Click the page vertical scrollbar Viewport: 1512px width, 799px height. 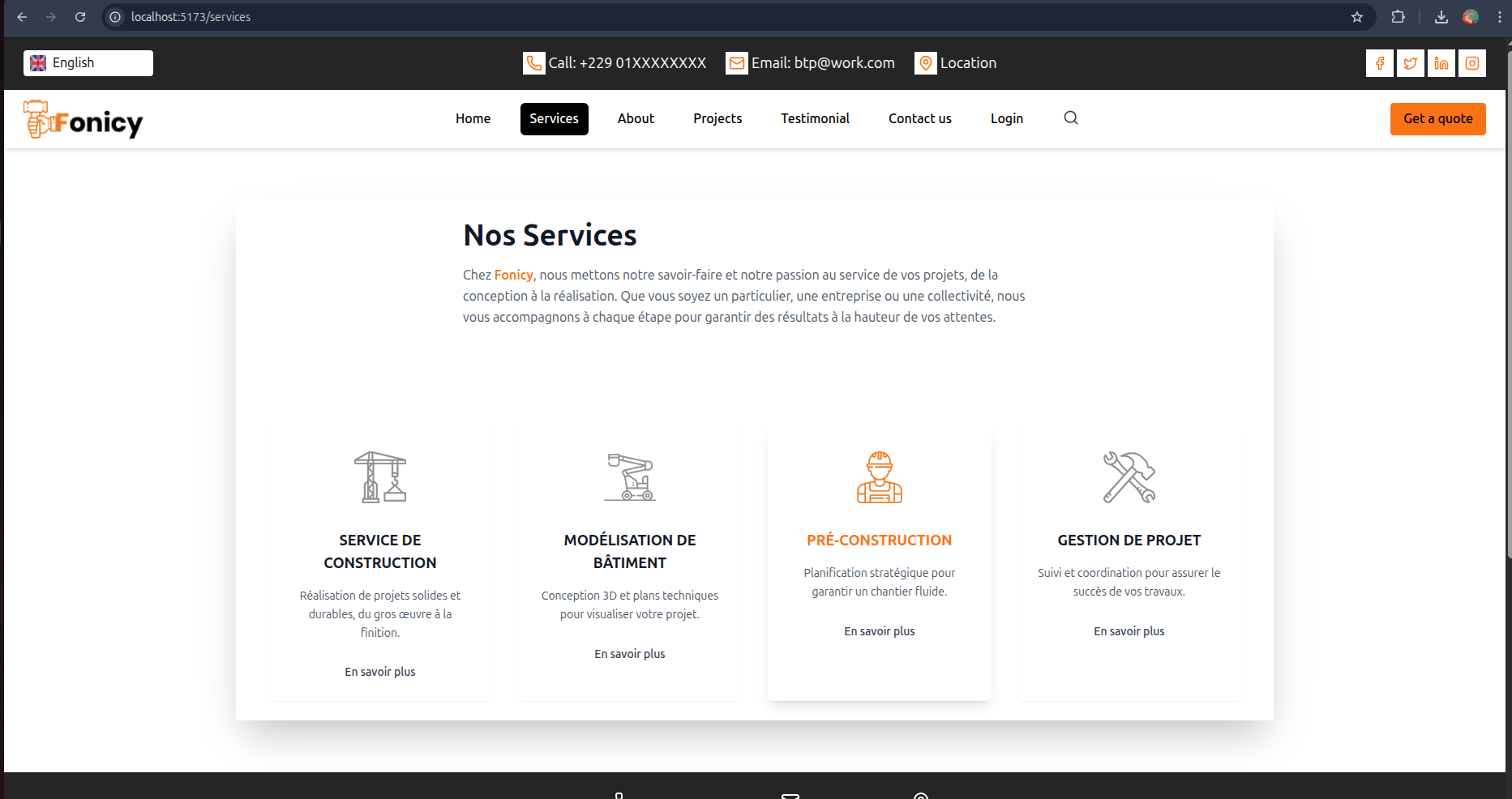pos(1509,304)
